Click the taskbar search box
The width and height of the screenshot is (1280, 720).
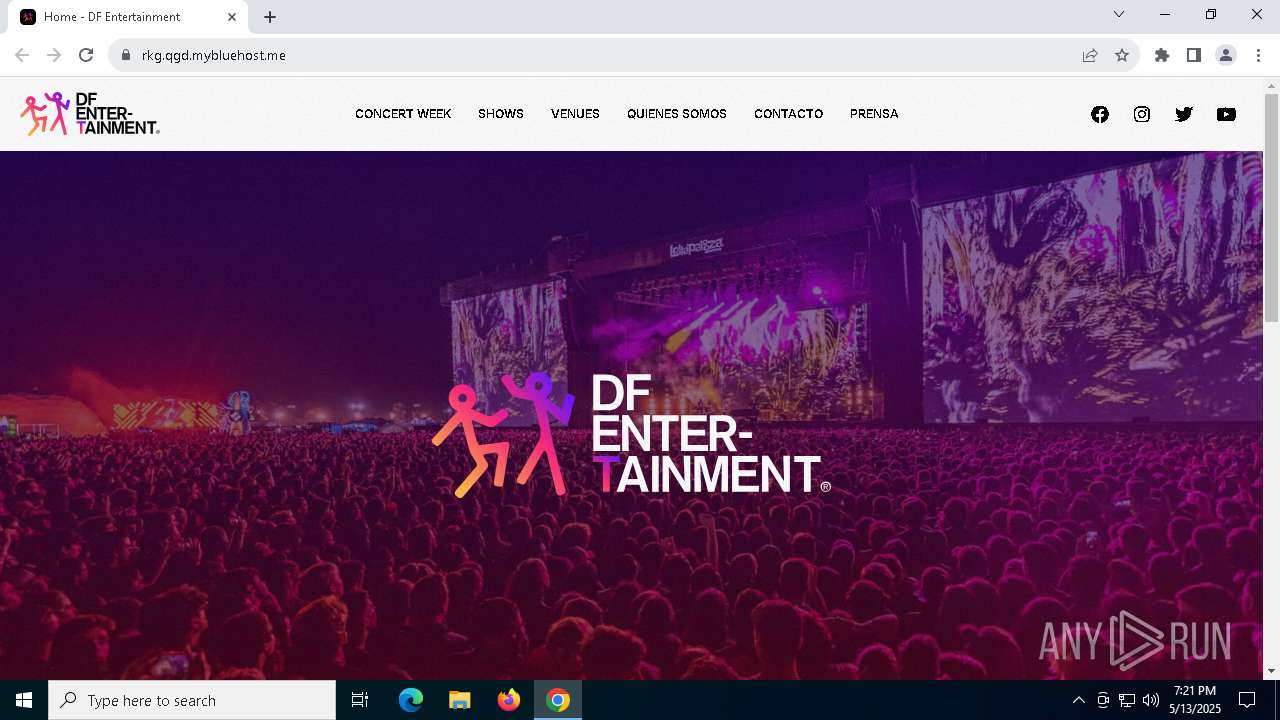click(192, 700)
